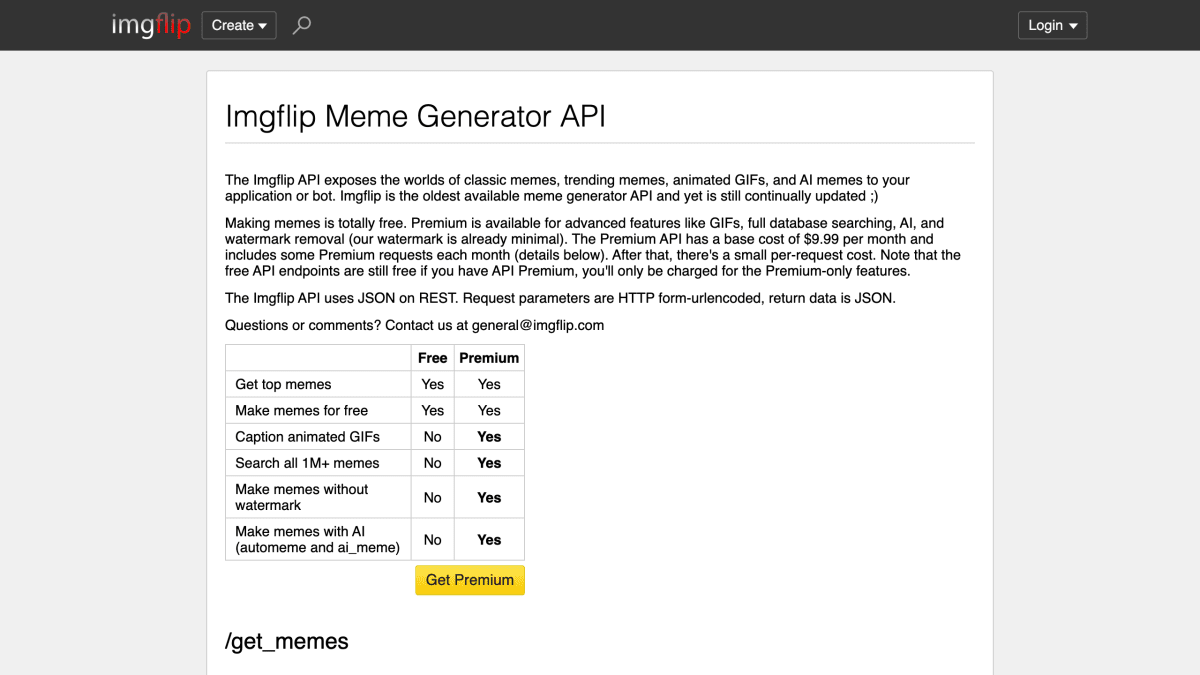Click No cell for memes without watermark
Screen dimensions: 1200x675
pos(432,497)
